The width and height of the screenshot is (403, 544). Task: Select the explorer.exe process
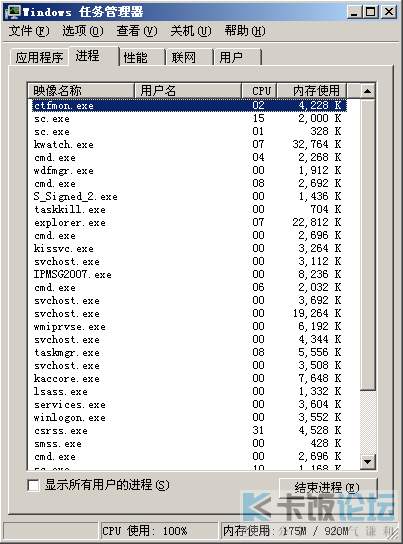[189, 222]
